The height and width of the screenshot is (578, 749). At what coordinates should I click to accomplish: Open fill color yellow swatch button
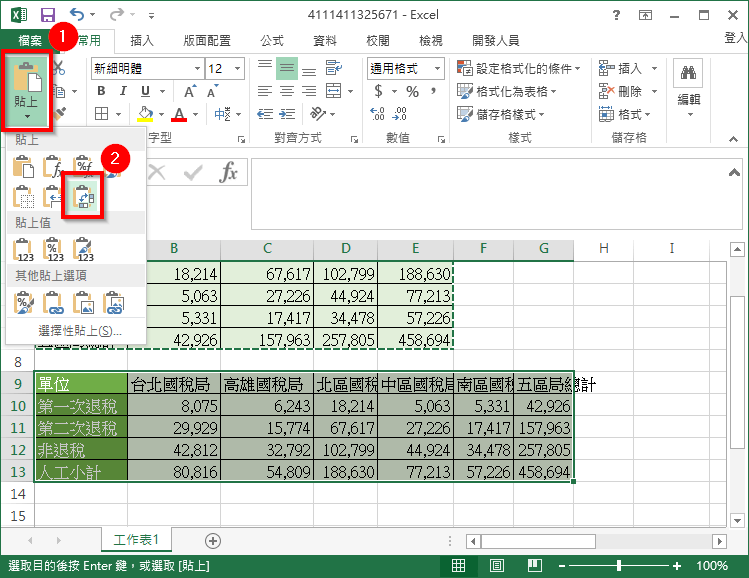pos(145,114)
